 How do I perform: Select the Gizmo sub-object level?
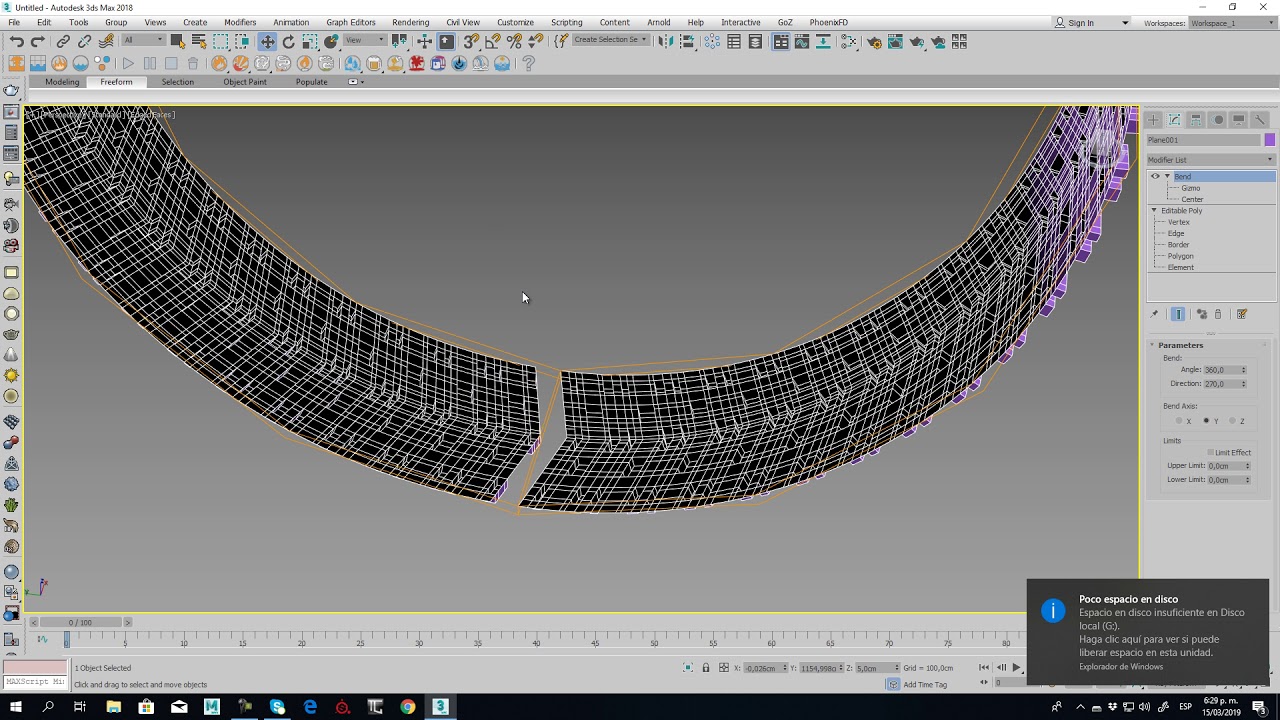point(1190,188)
